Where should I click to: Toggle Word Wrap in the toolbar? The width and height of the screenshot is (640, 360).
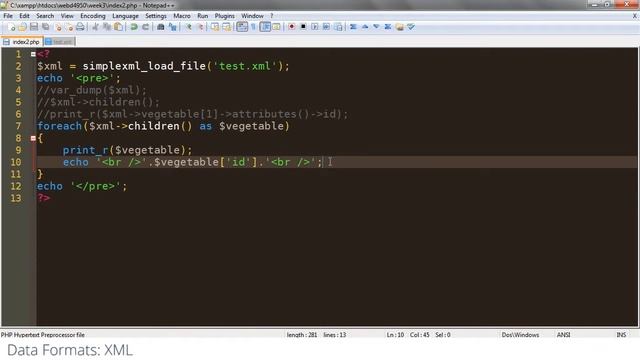(x=242, y=27)
